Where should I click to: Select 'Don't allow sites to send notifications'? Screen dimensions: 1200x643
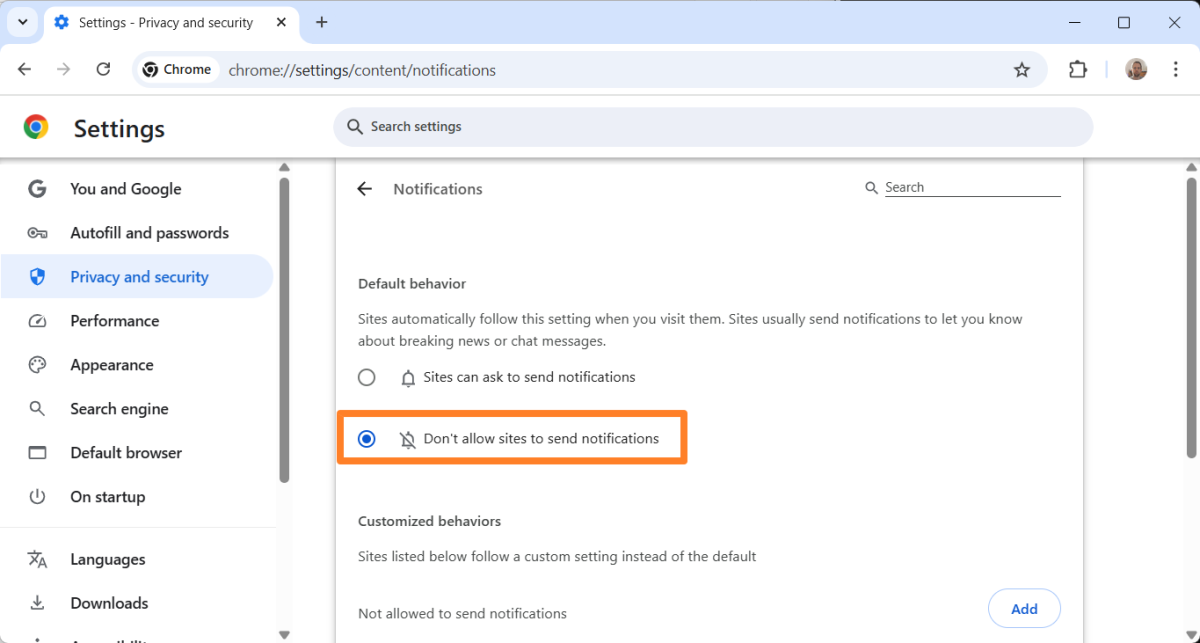pyautogui.click(x=366, y=438)
